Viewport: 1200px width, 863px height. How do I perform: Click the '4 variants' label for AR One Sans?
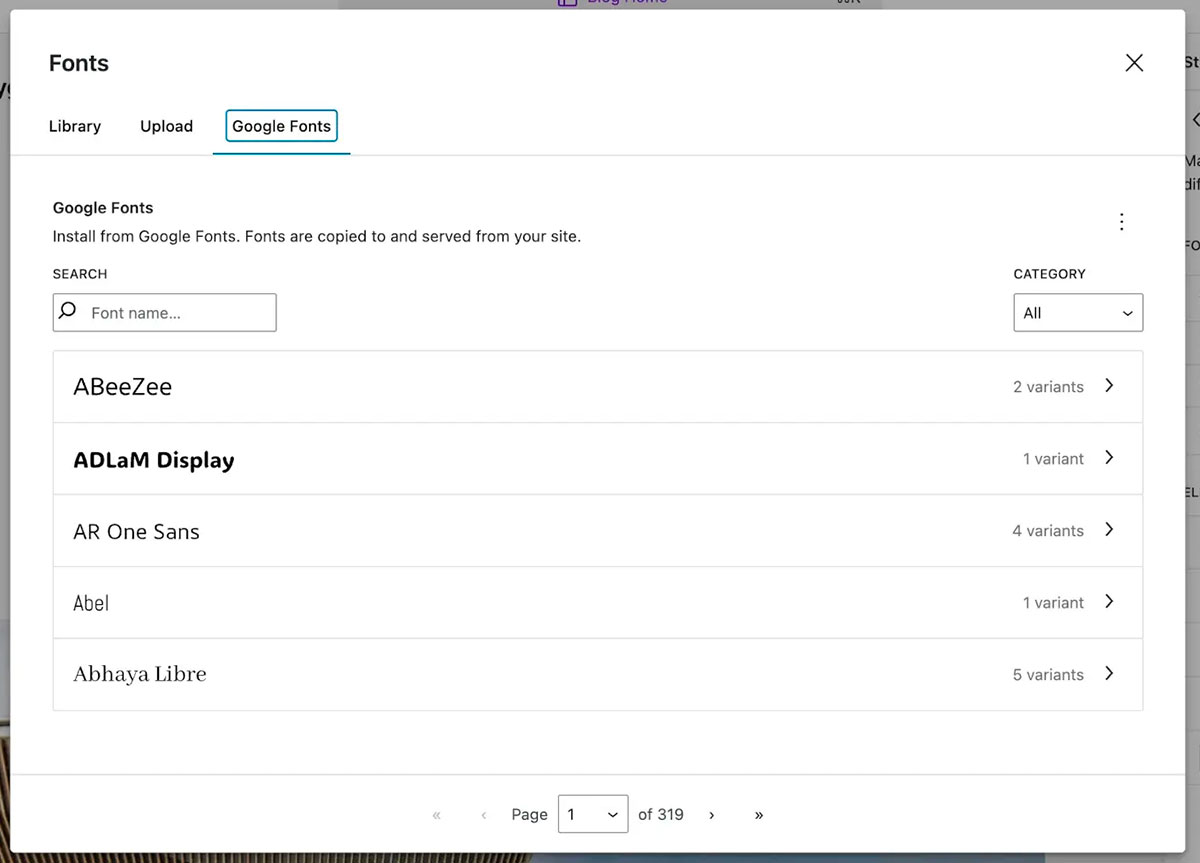(1048, 531)
